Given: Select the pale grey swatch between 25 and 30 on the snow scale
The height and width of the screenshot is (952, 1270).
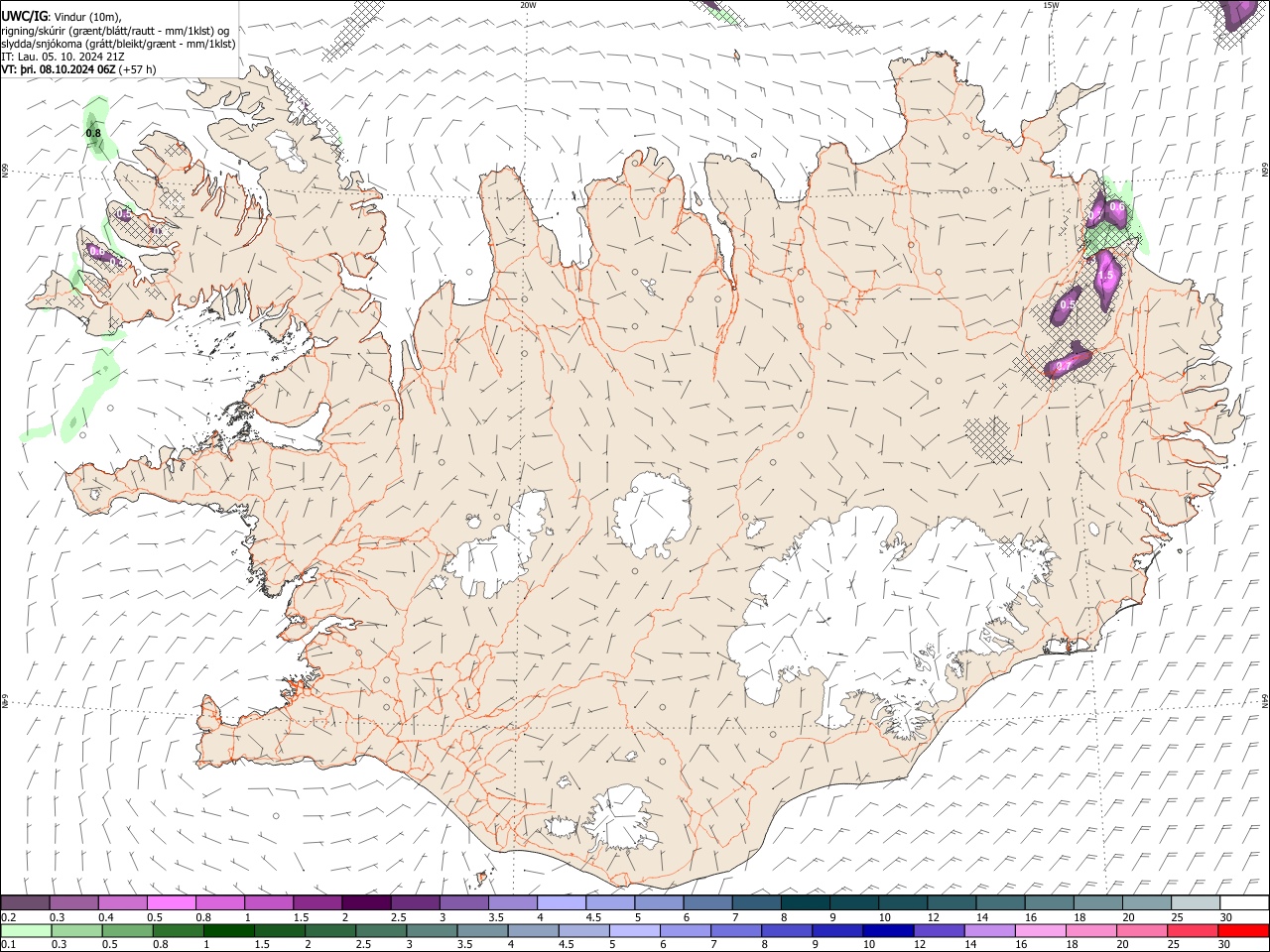Looking at the screenshot, I should (1196, 902).
